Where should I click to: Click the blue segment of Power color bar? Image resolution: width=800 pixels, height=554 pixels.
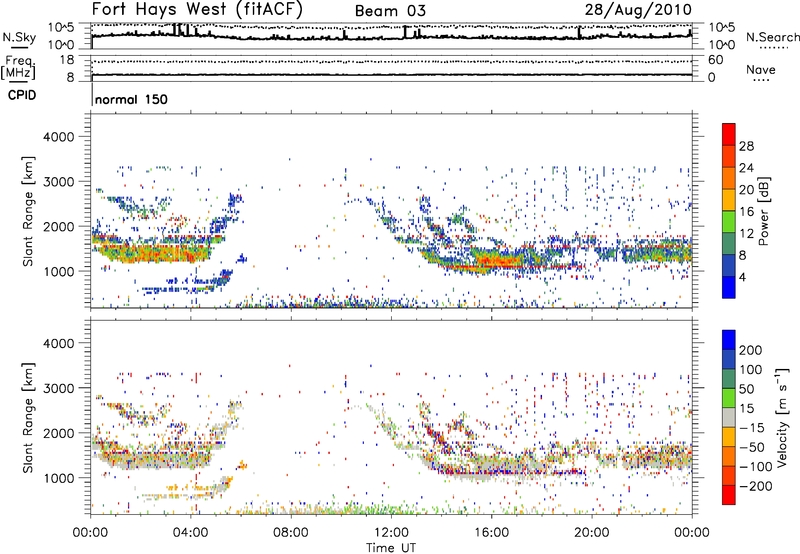pyautogui.click(x=729, y=287)
